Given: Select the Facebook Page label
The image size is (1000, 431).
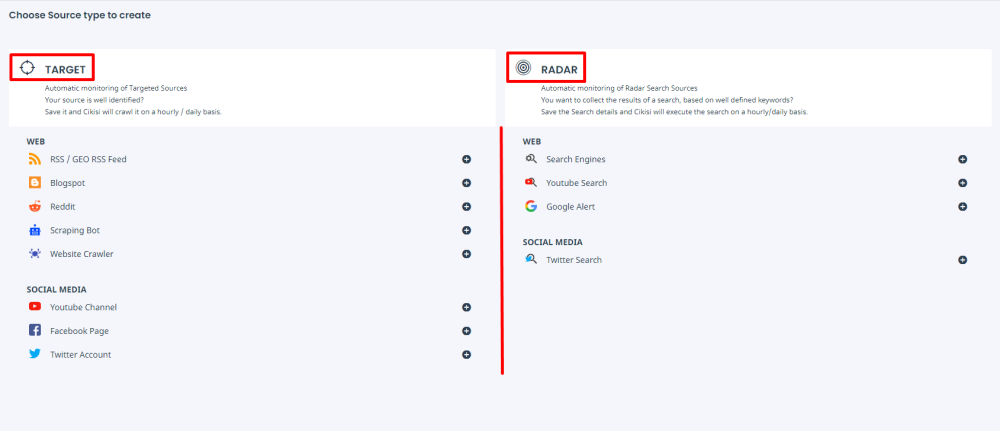Looking at the screenshot, I should tap(80, 331).
